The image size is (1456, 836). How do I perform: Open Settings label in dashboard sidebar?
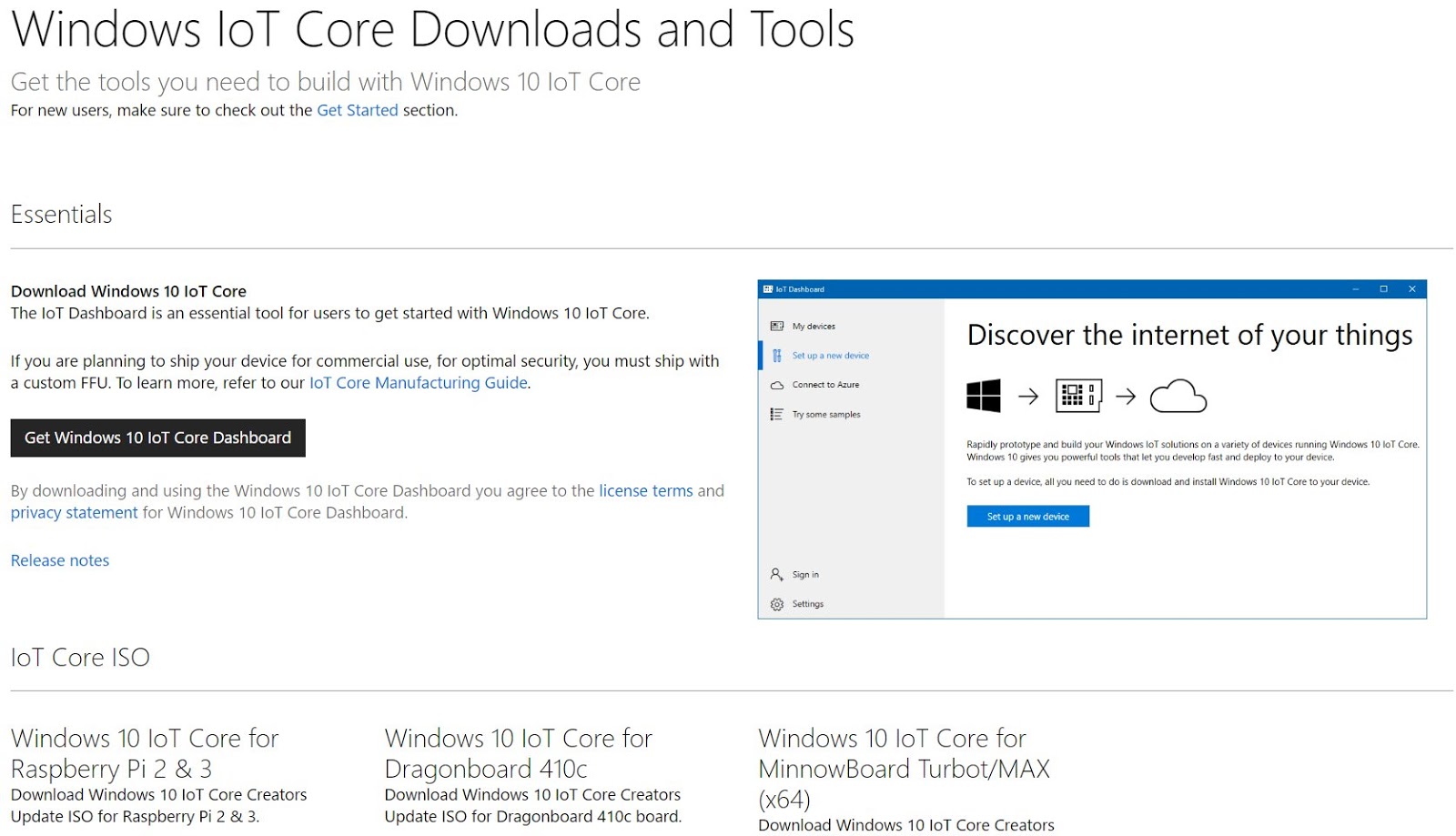tap(807, 604)
